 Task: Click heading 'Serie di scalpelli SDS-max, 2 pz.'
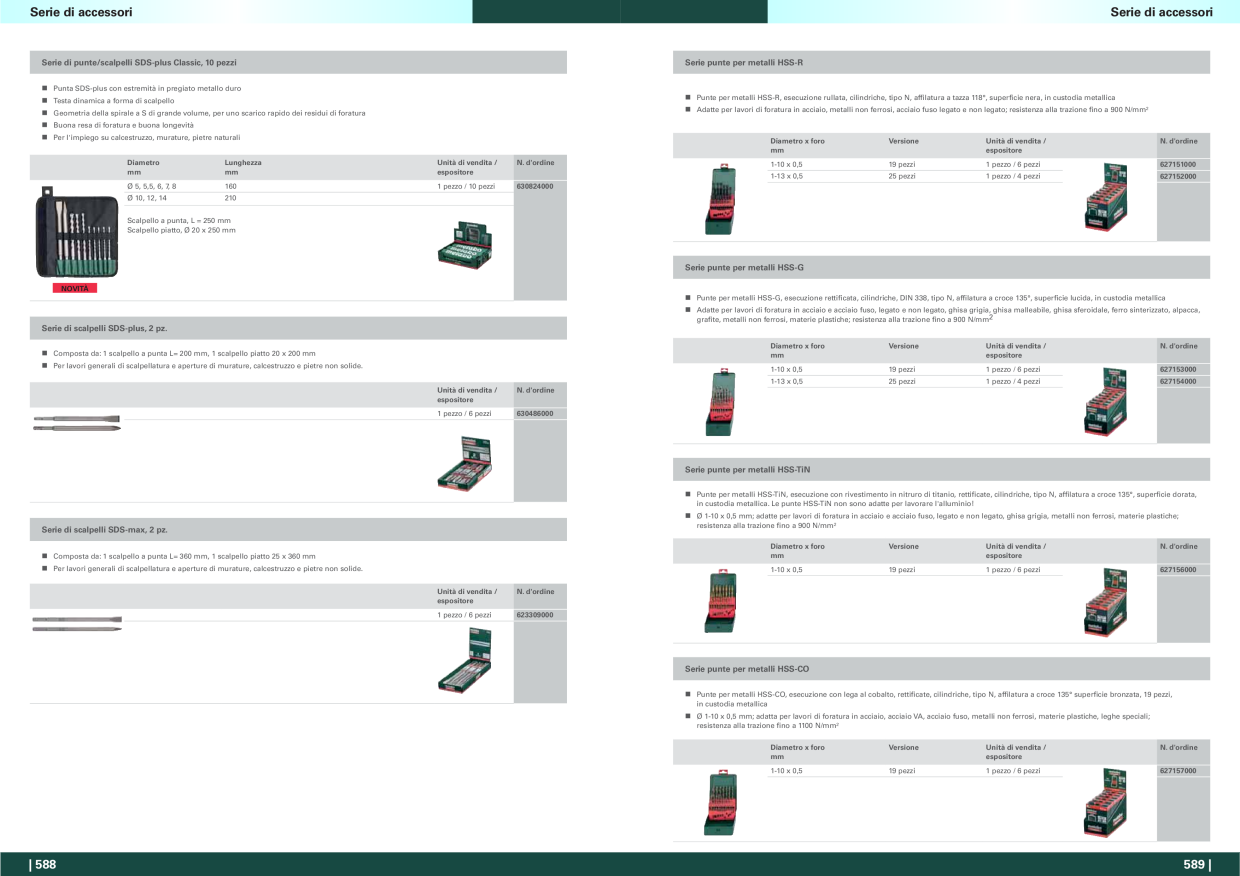point(105,530)
